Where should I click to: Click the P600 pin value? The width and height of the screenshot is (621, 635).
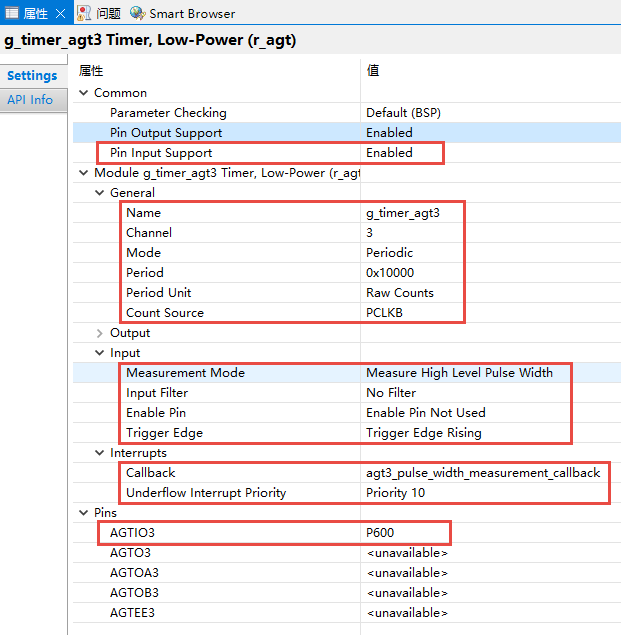click(x=380, y=533)
